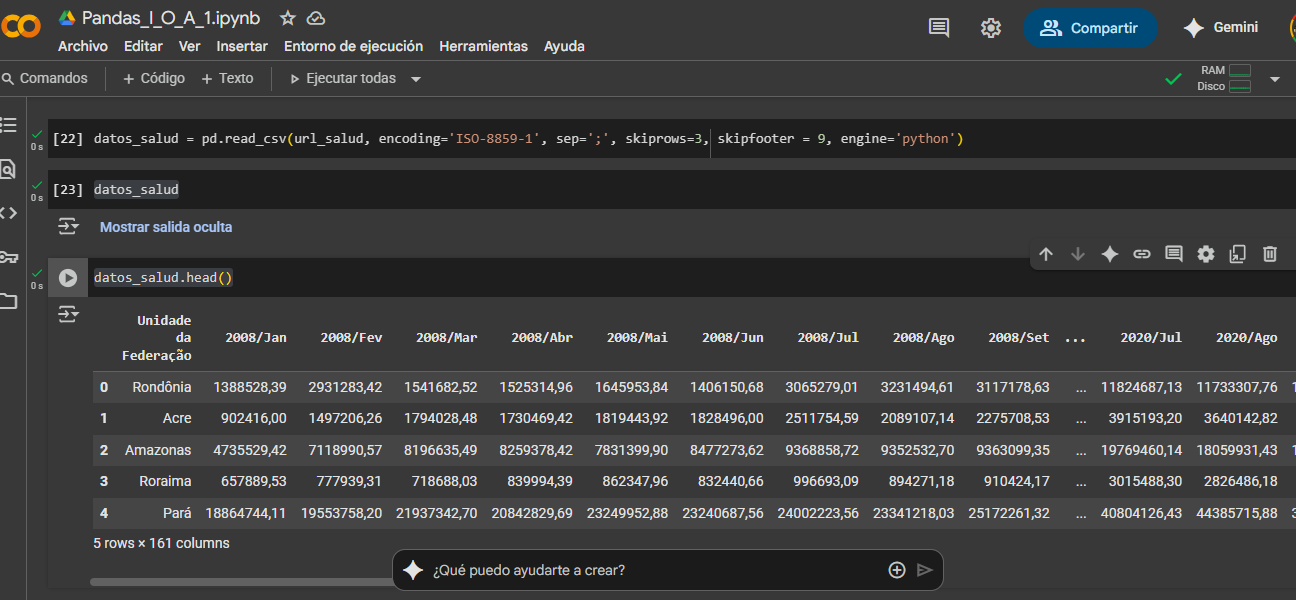Open the Insertar menu

[x=242, y=46]
